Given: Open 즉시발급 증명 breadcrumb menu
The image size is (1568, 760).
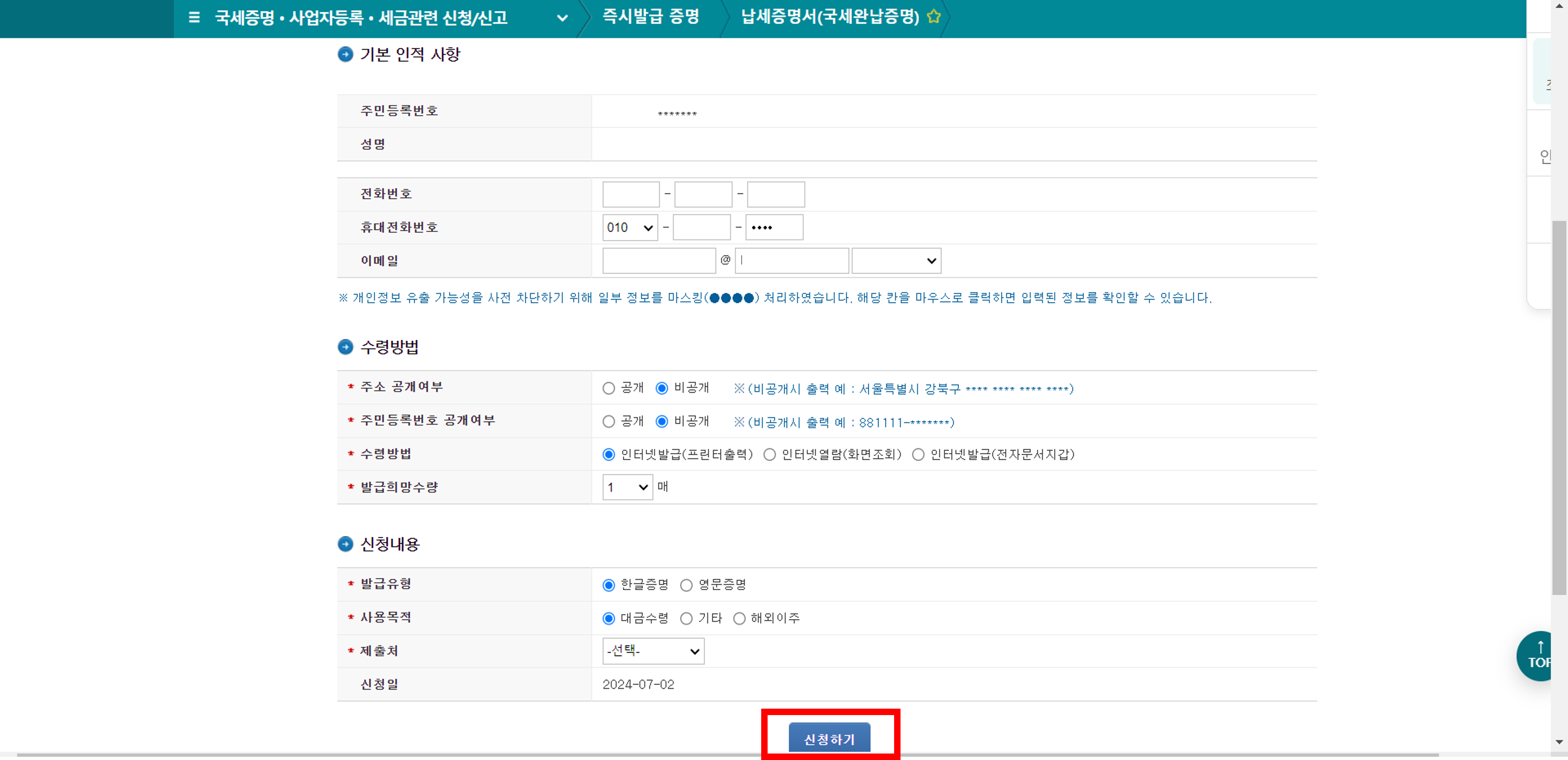Looking at the screenshot, I should pyautogui.click(x=650, y=17).
